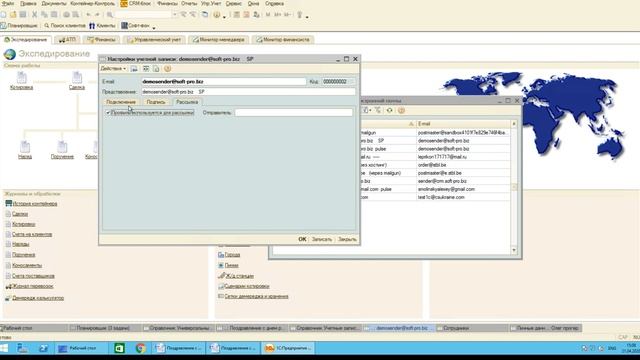Open the Действия dropdown in account settings
This screenshot has width=640, height=360.
click(x=113, y=69)
